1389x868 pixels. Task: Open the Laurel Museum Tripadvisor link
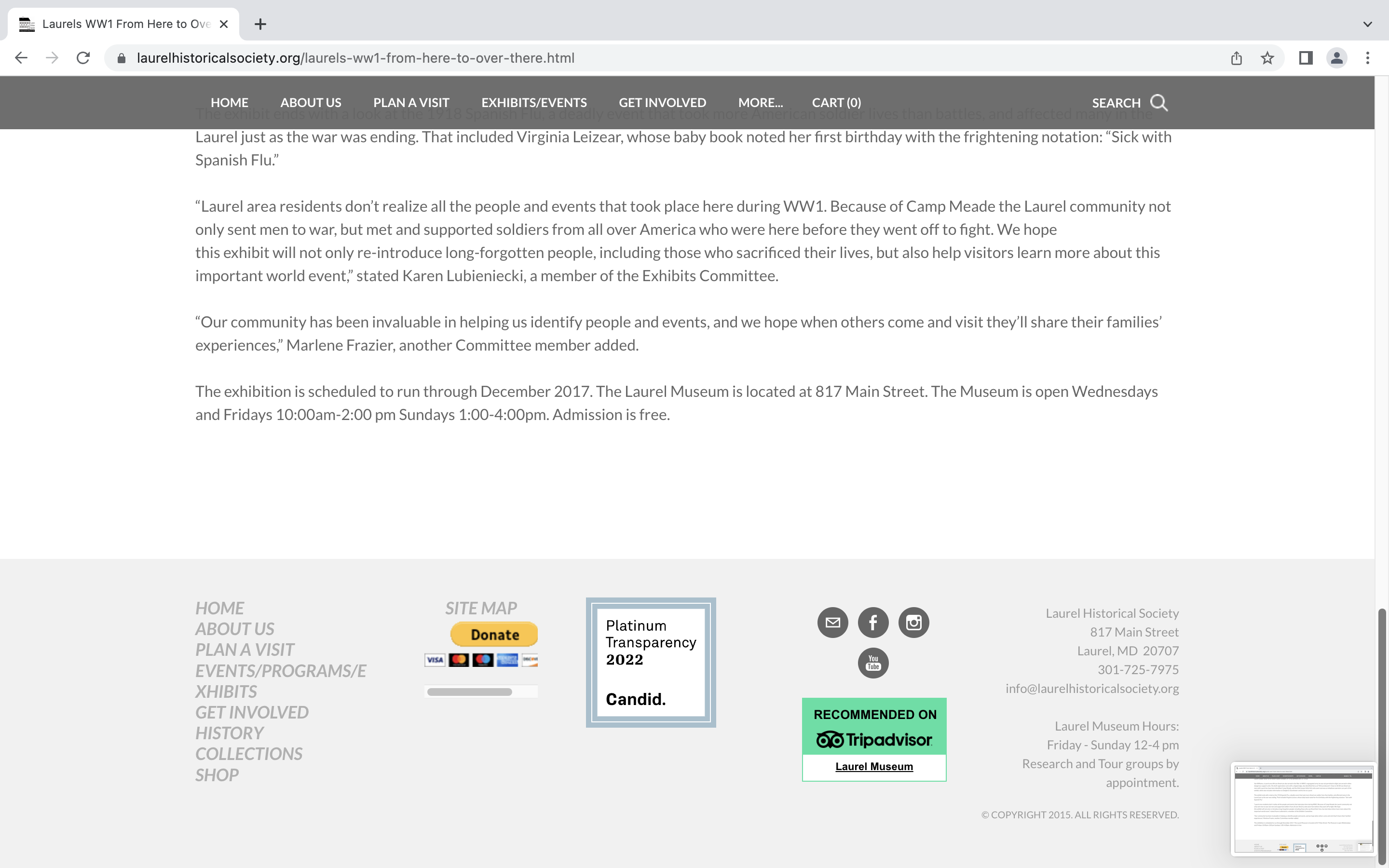(873, 766)
